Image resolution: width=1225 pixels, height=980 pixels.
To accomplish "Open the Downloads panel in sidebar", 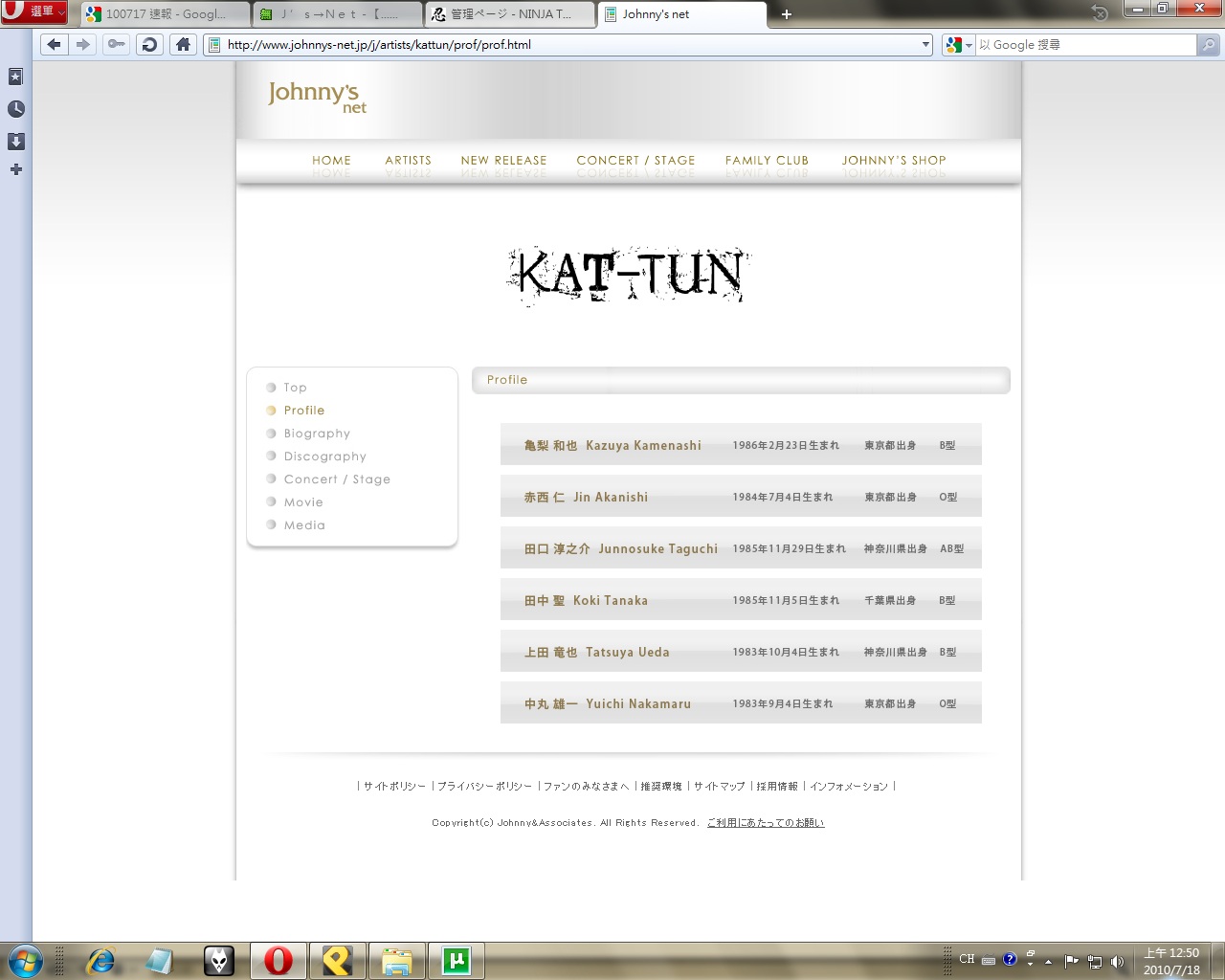I will point(15,142).
